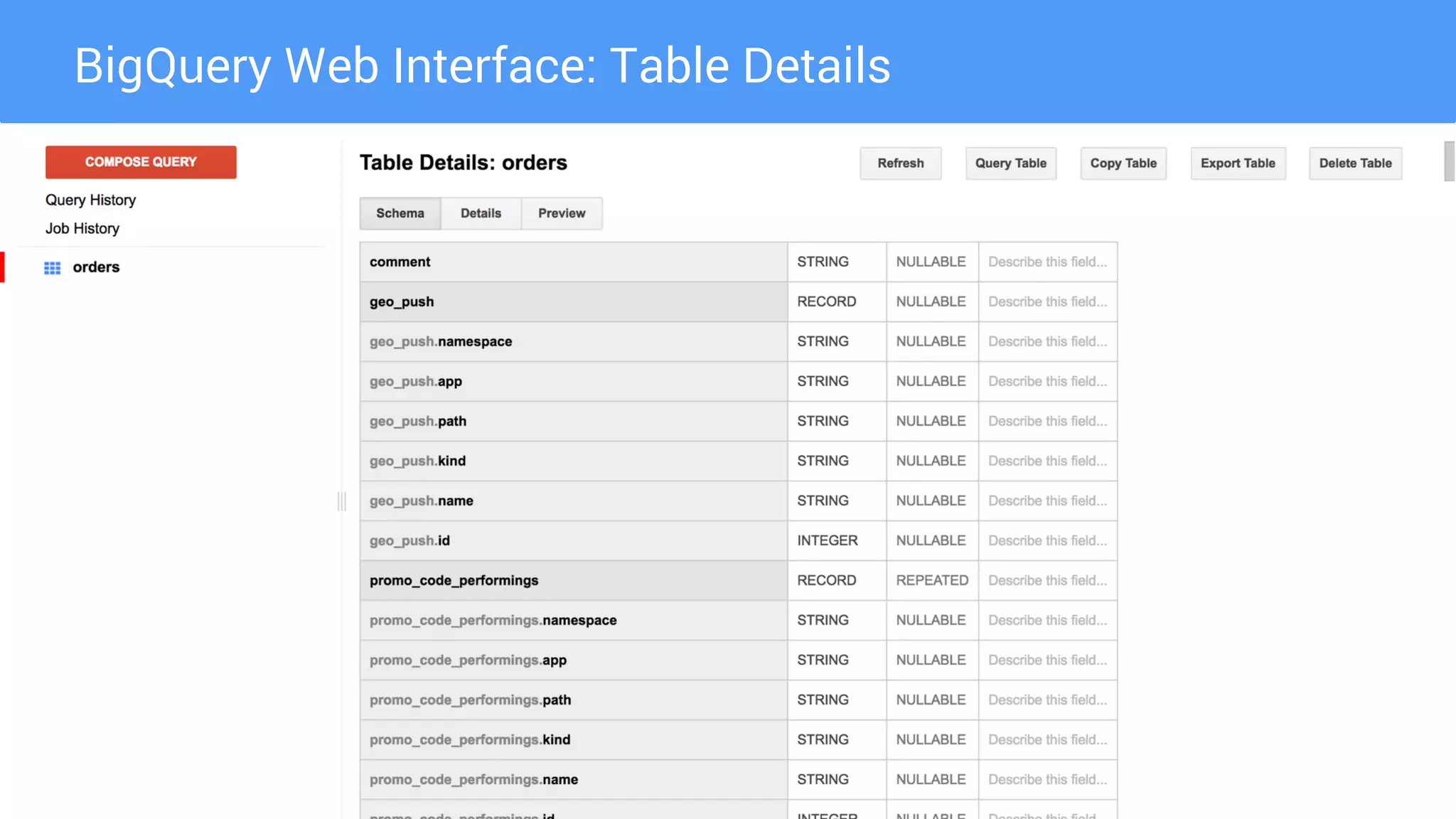Click the promo_code_performings.namespace field name

(493, 620)
